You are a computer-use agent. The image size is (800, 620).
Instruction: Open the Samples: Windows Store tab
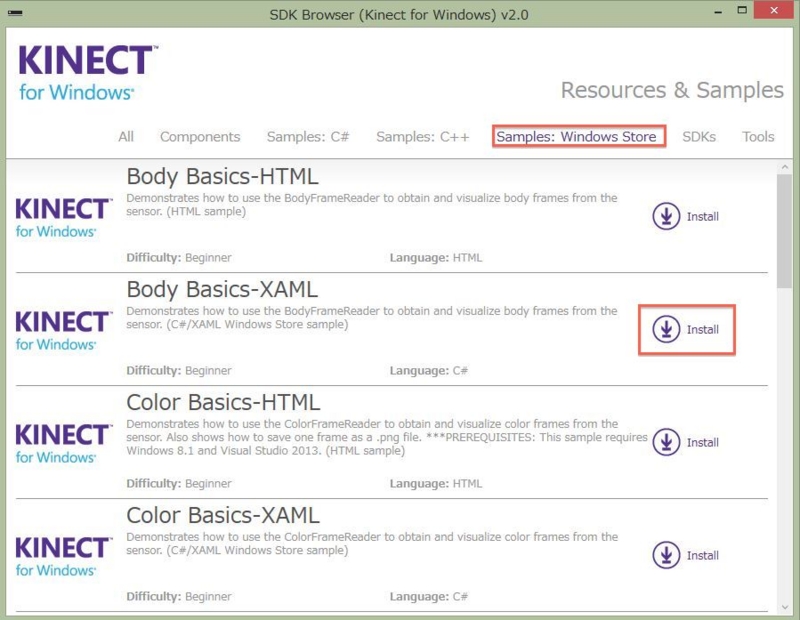tap(578, 137)
